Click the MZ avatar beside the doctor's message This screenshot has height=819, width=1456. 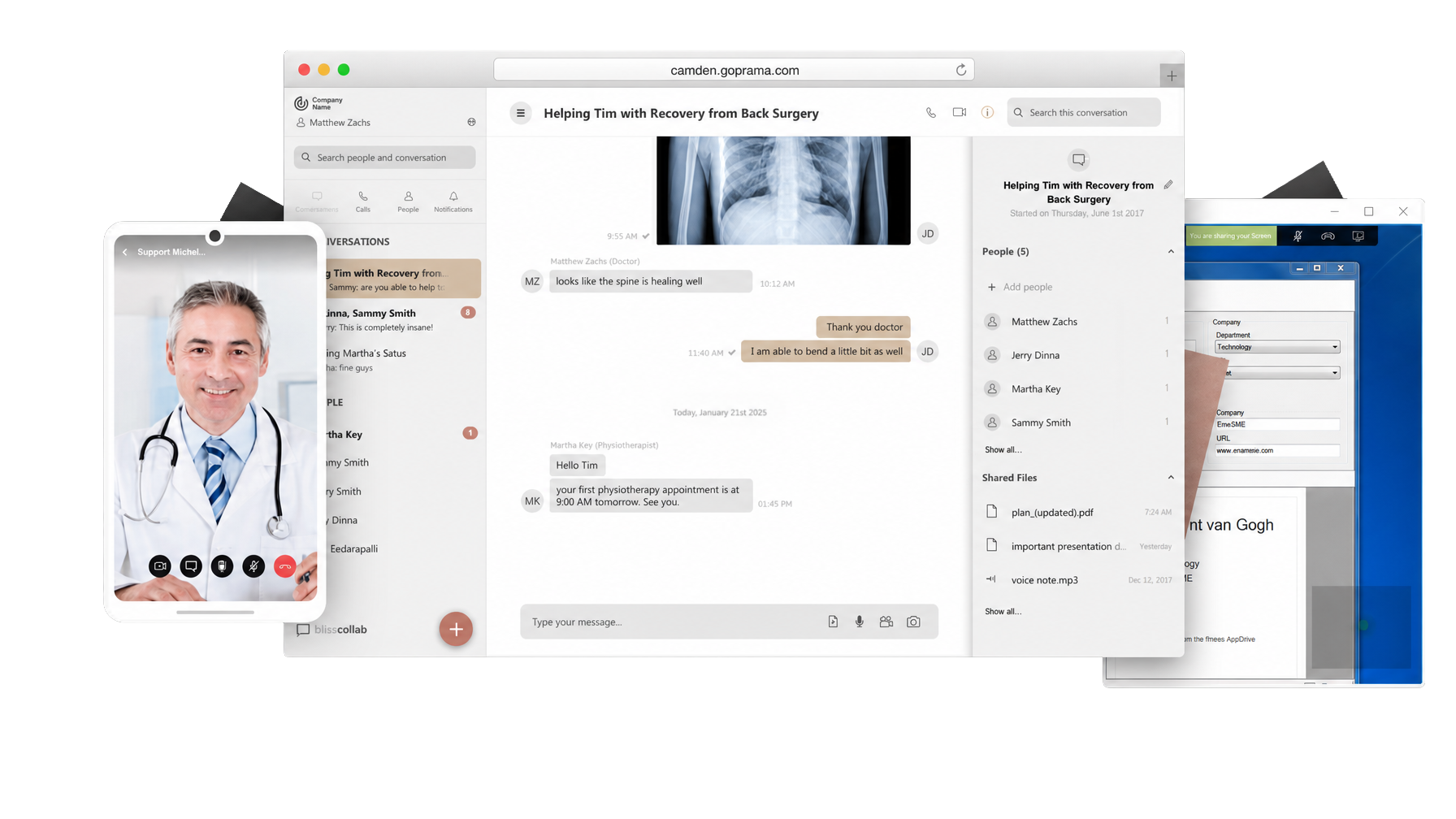(532, 281)
